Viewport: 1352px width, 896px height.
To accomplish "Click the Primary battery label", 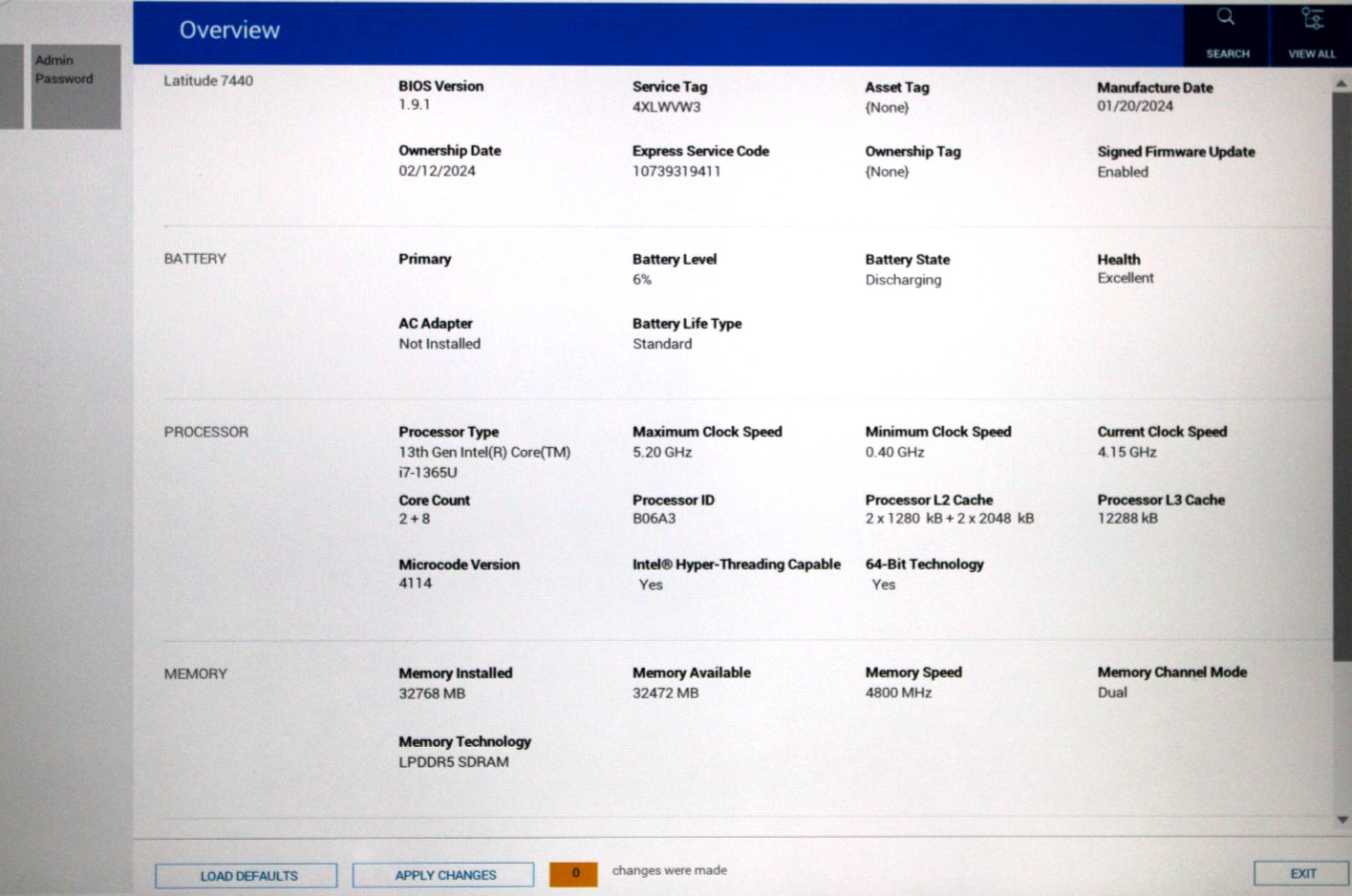I will click(x=425, y=259).
